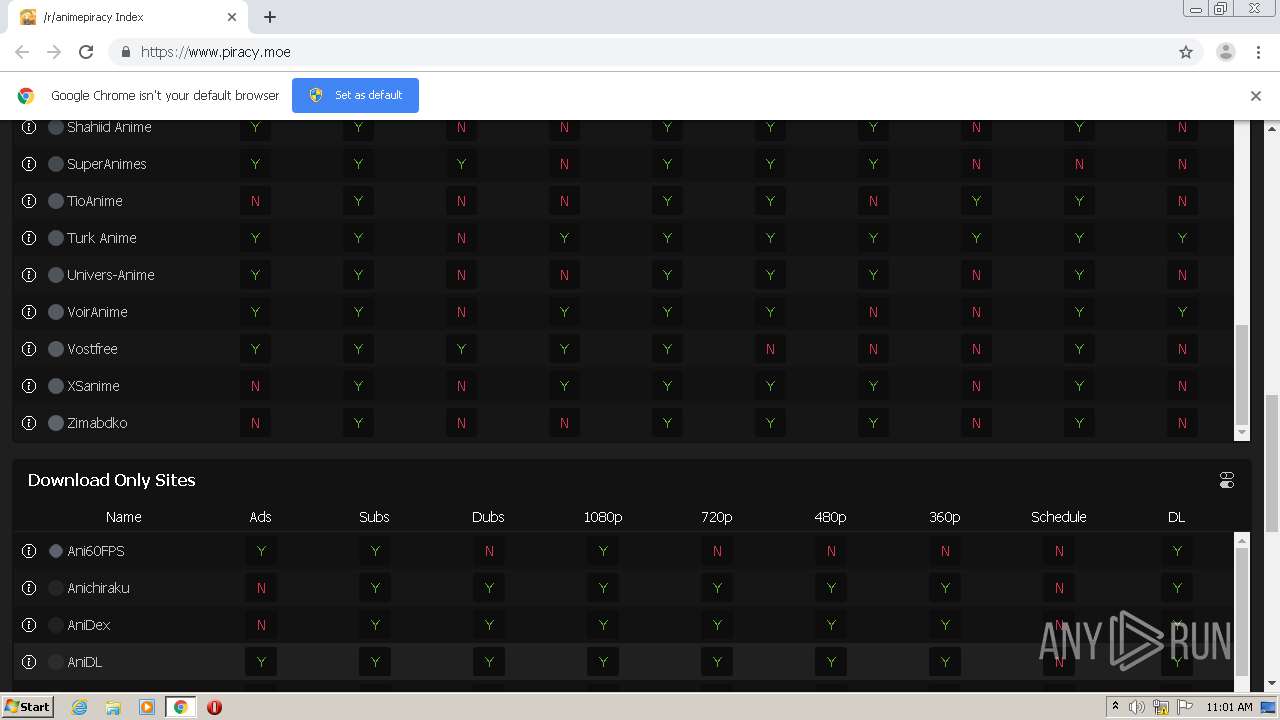
Task: Open the Shahiid Anime site link
Action: click(109, 127)
